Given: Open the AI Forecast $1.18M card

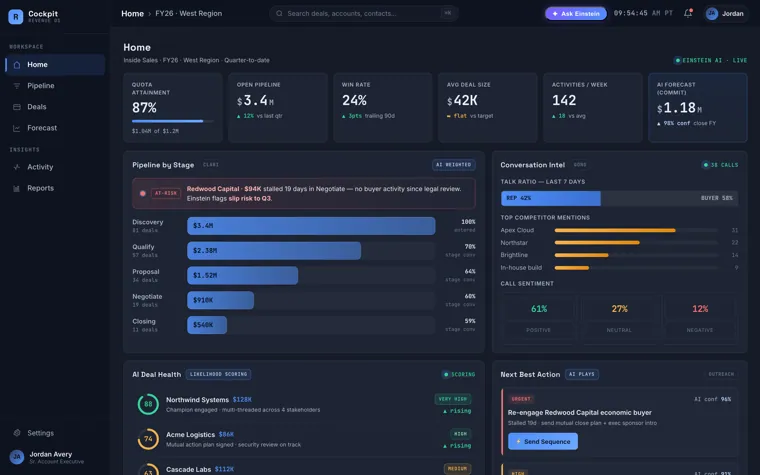Looking at the screenshot, I should point(698,108).
